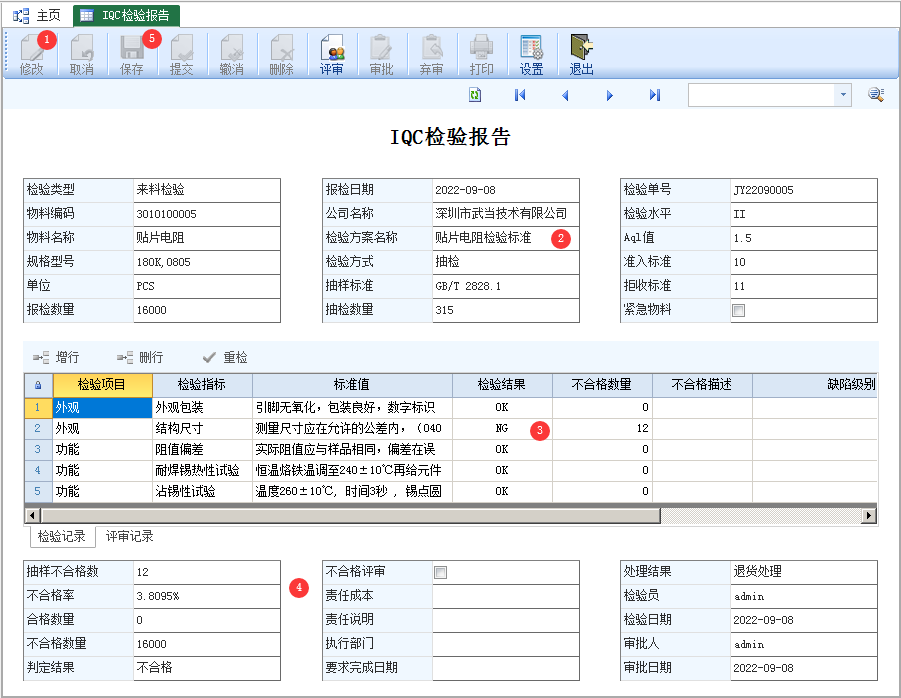Switch to the 主页 tab
This screenshot has width=901, height=698.
(x=37, y=16)
